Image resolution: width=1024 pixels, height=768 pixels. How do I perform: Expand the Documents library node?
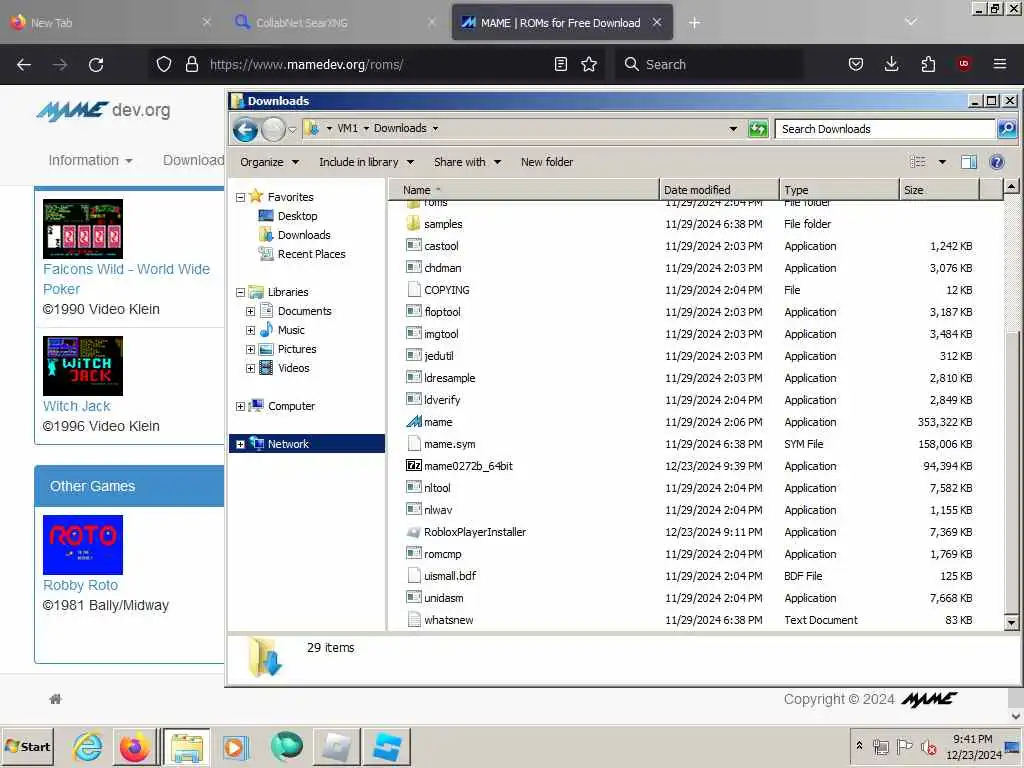tap(250, 312)
